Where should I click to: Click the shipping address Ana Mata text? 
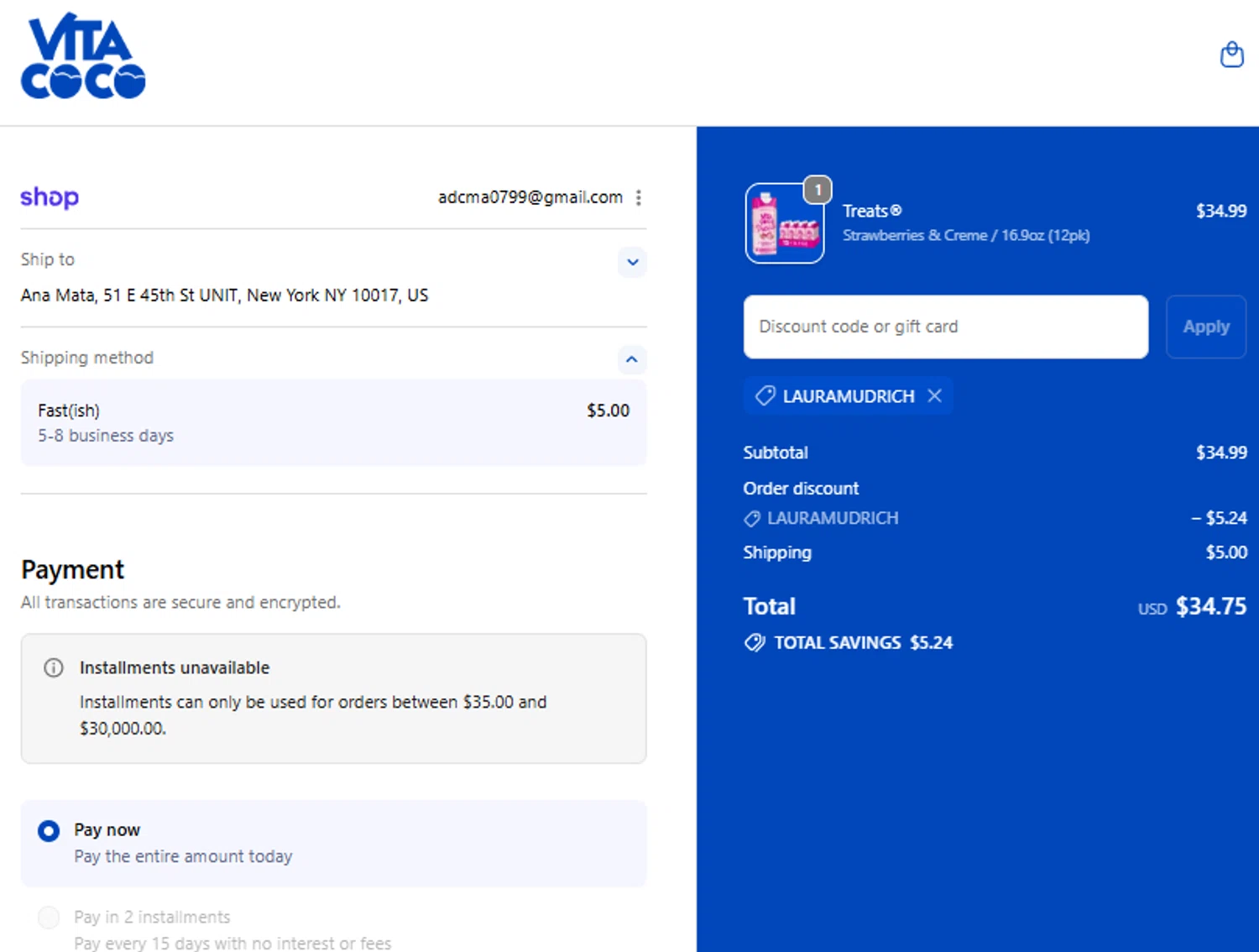click(x=224, y=296)
